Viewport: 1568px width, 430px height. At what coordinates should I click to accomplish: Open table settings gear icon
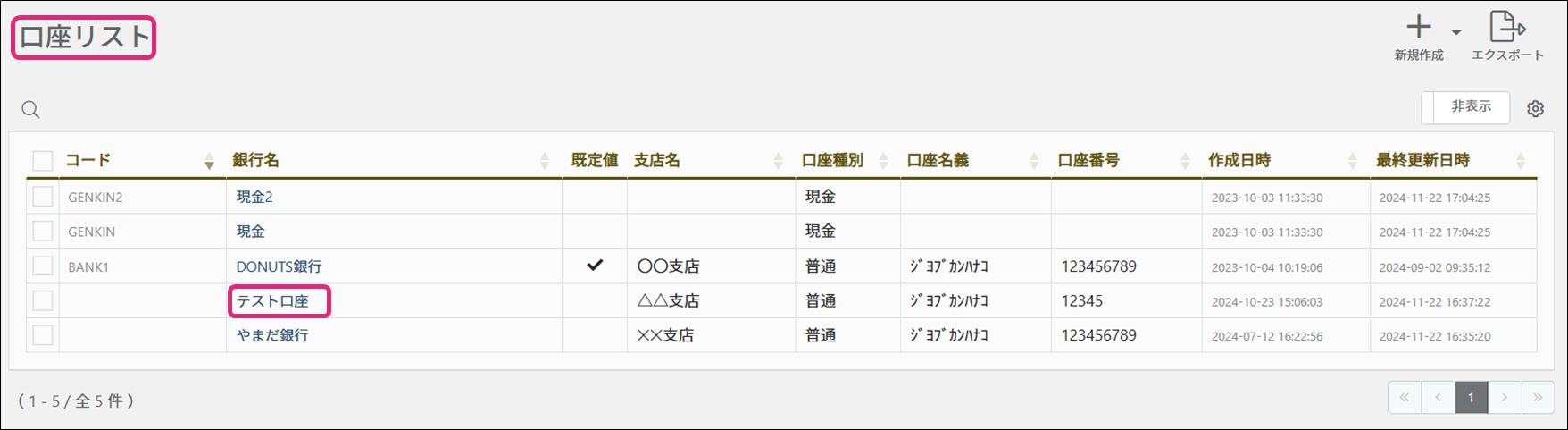pos(1535,109)
